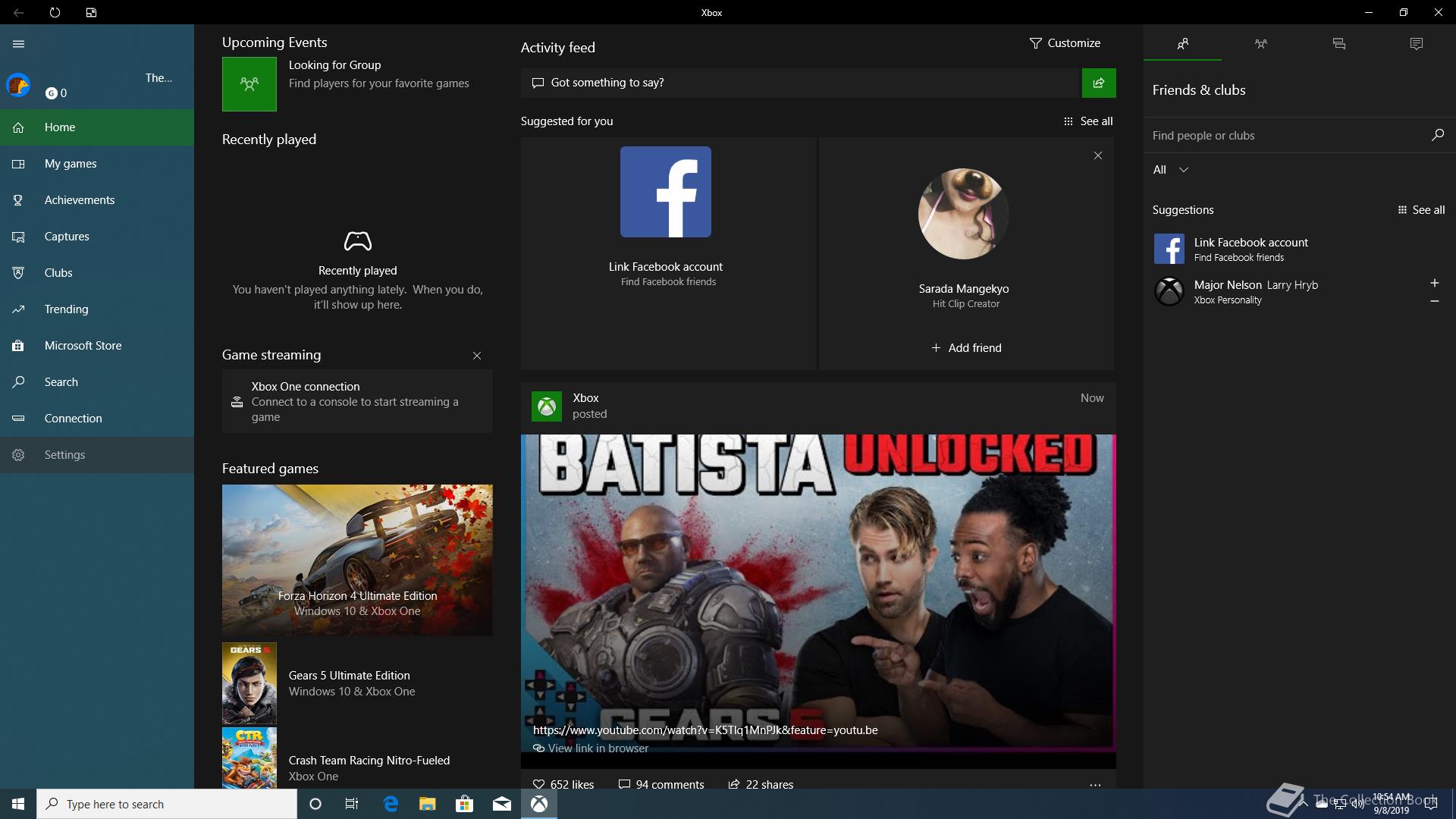Click the back arrow in title bar

[18, 12]
